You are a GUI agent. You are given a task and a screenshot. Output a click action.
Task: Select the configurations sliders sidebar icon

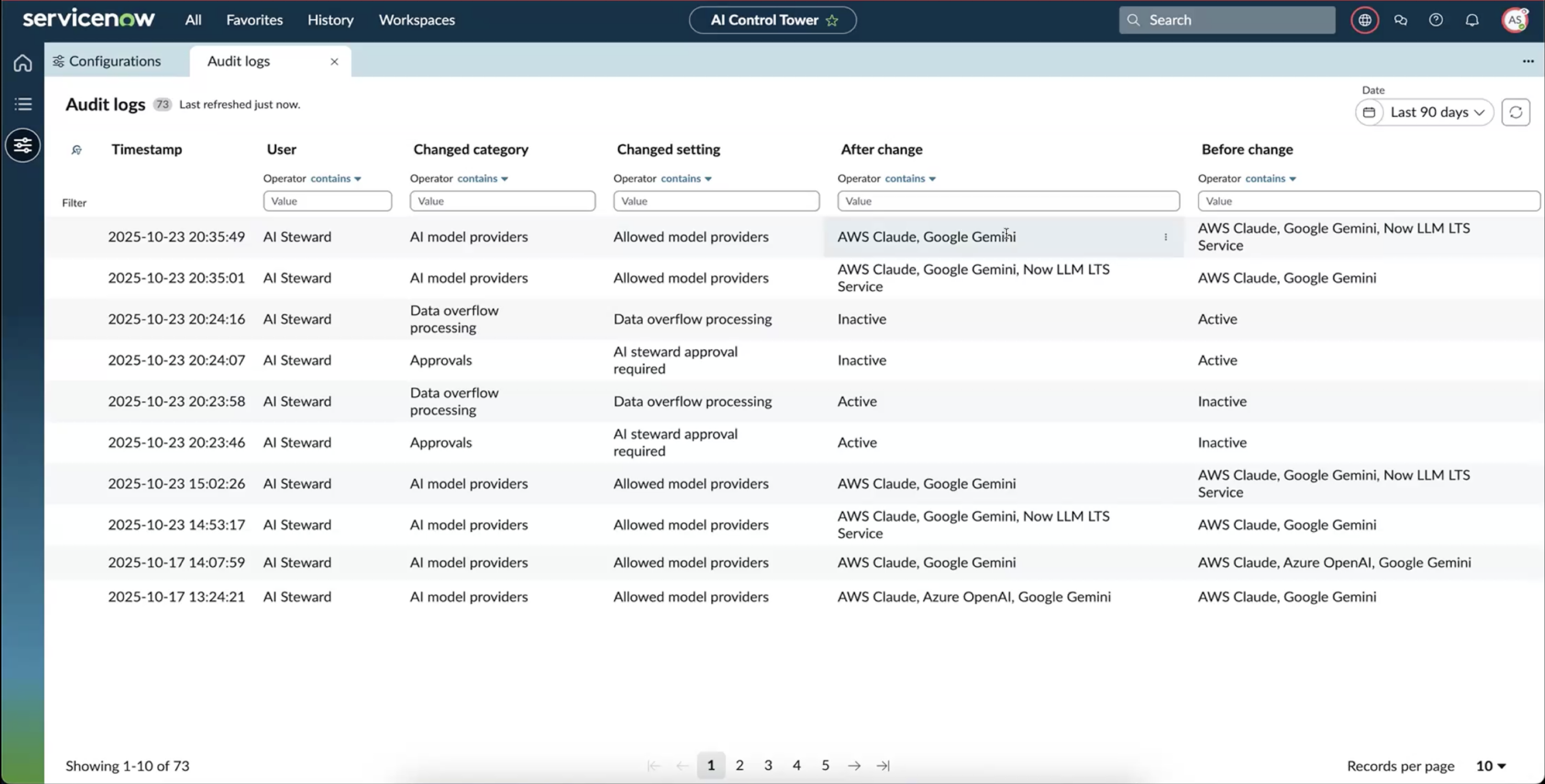coord(23,145)
